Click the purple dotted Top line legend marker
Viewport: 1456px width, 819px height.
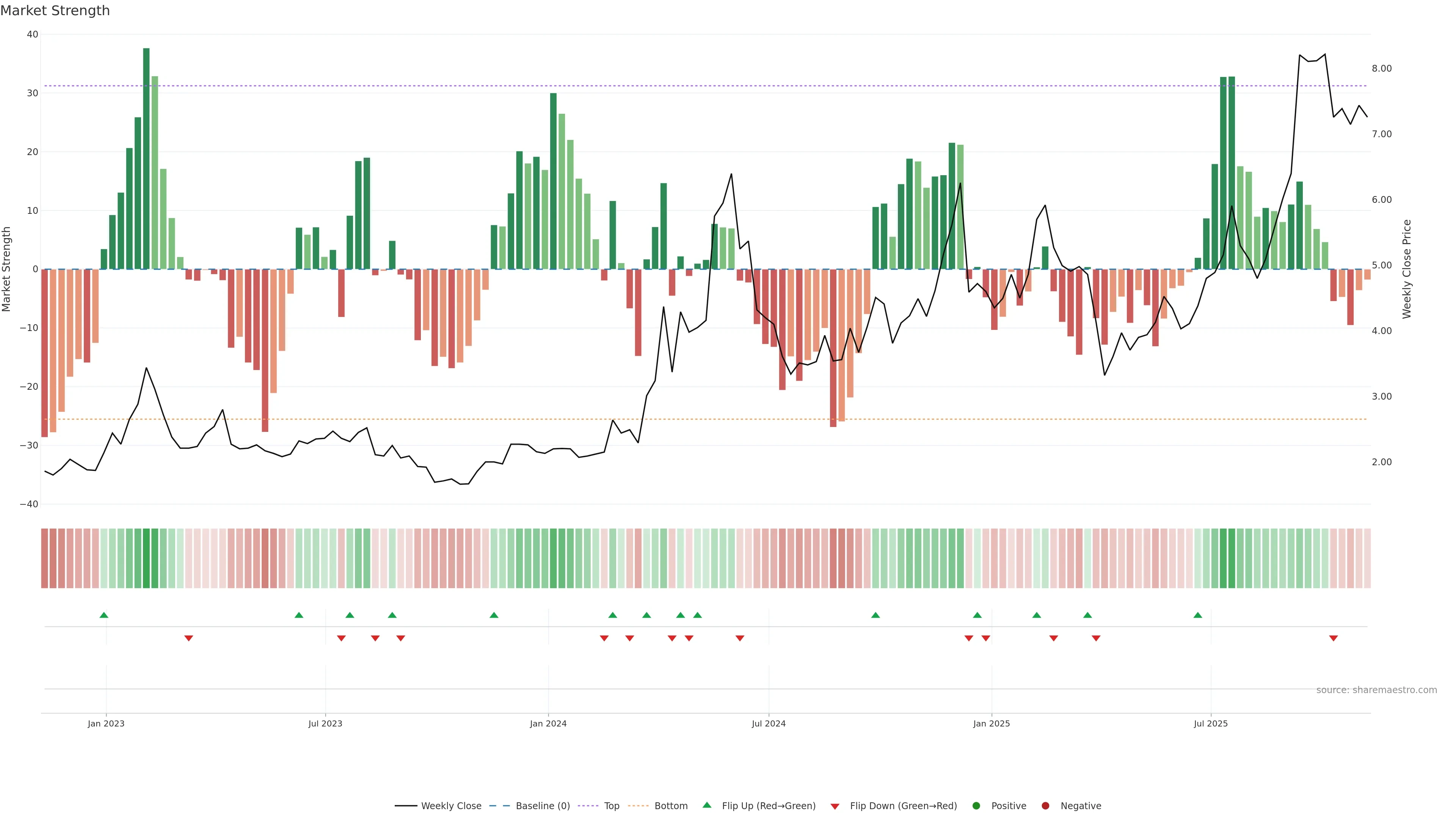[588, 805]
